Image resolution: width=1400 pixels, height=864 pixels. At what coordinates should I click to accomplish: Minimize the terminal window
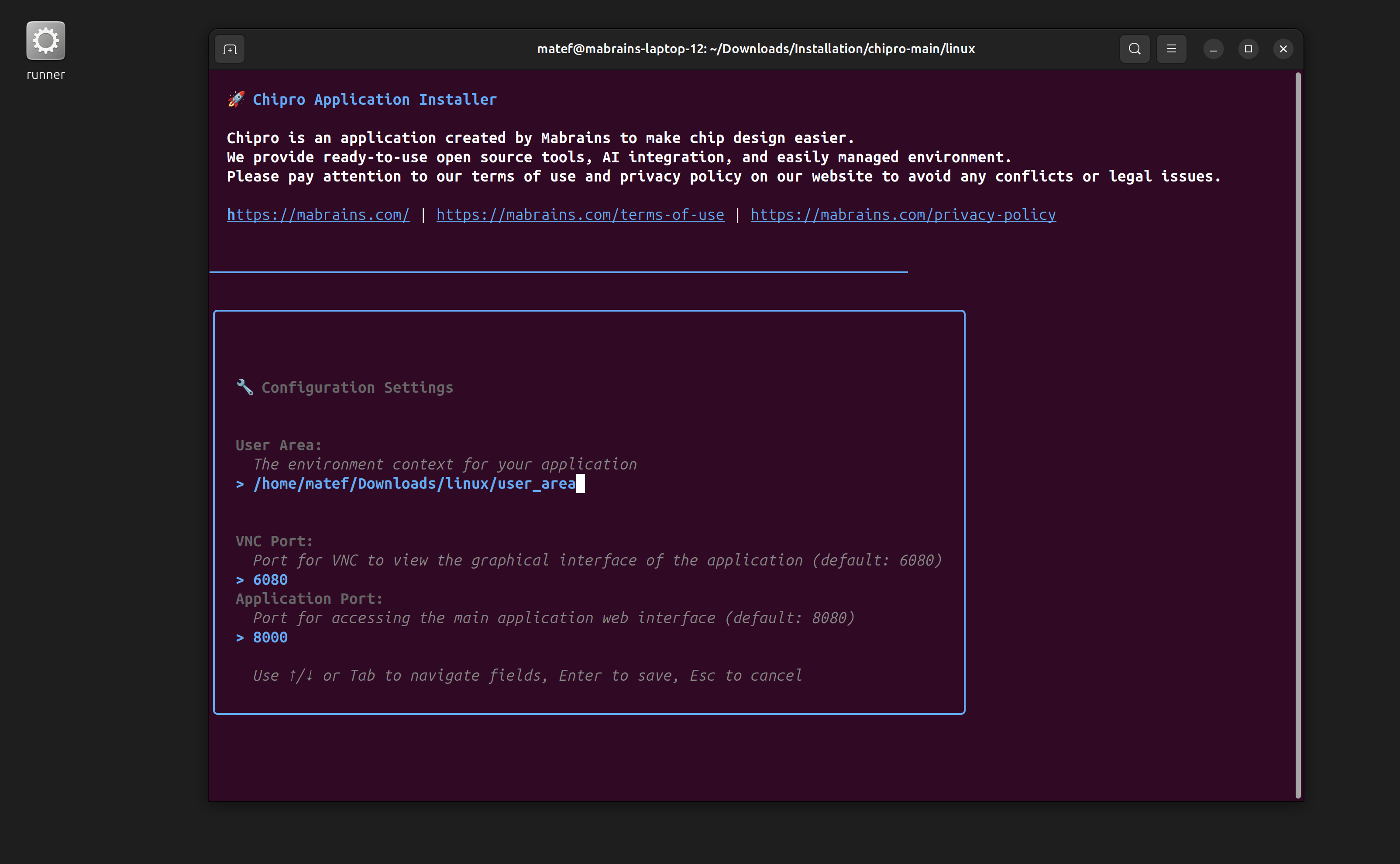point(1213,49)
